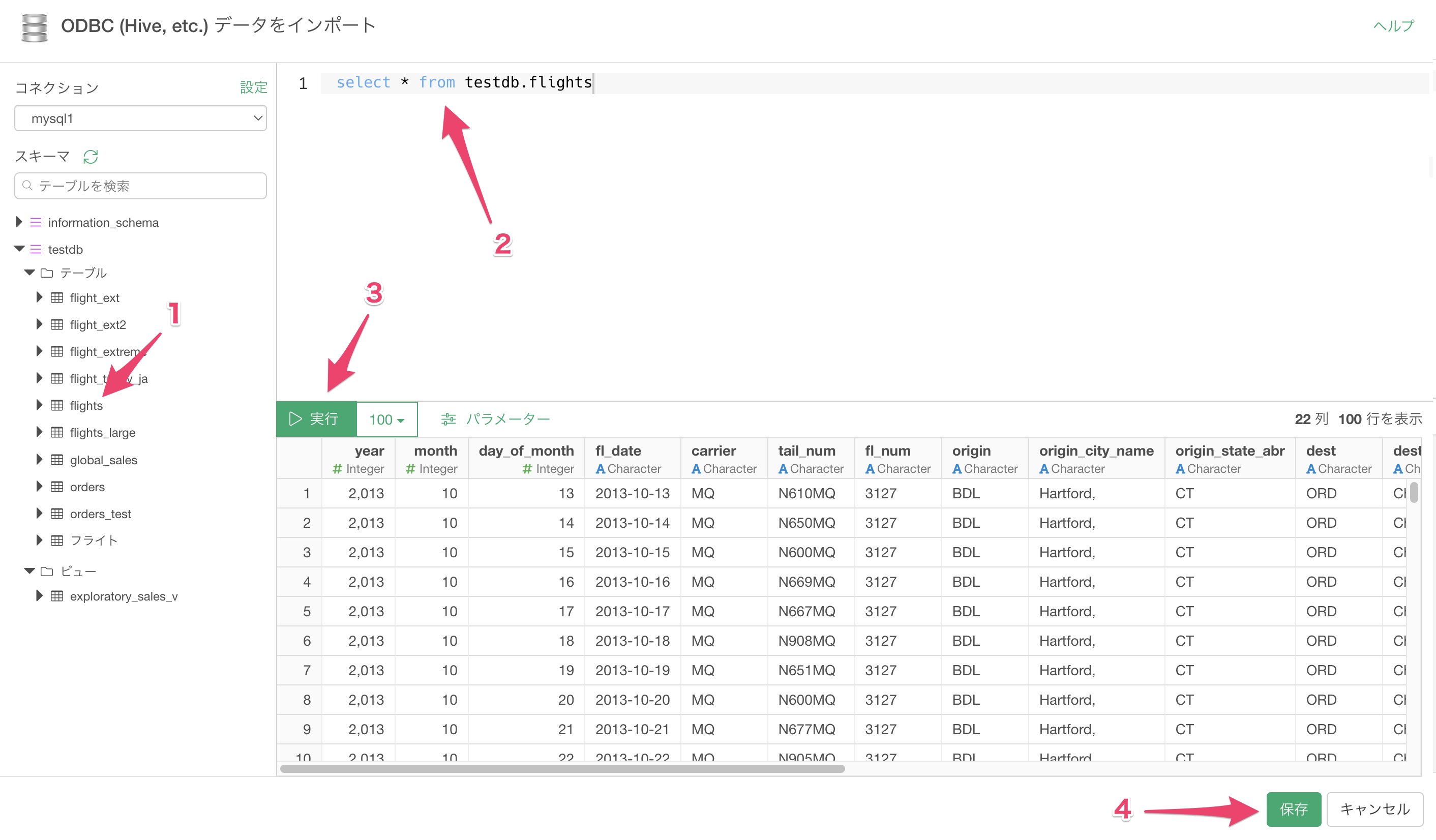Click the database icon in title

pos(34,27)
